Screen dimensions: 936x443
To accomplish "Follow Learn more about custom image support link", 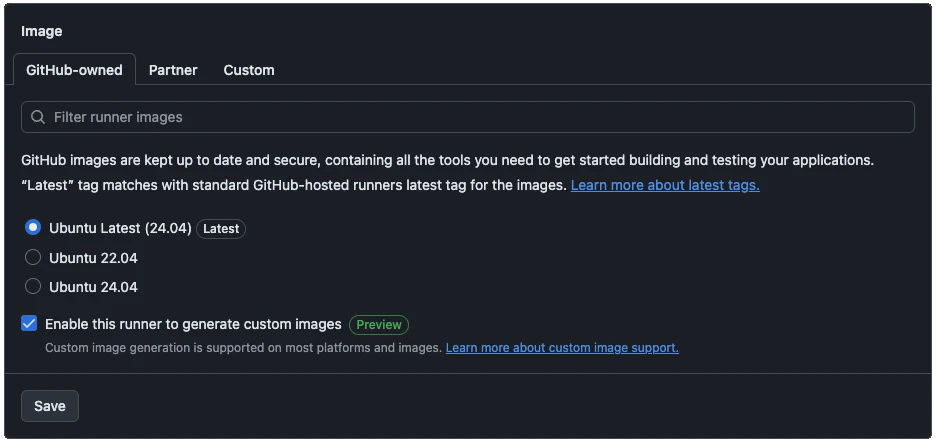I will [562, 347].
